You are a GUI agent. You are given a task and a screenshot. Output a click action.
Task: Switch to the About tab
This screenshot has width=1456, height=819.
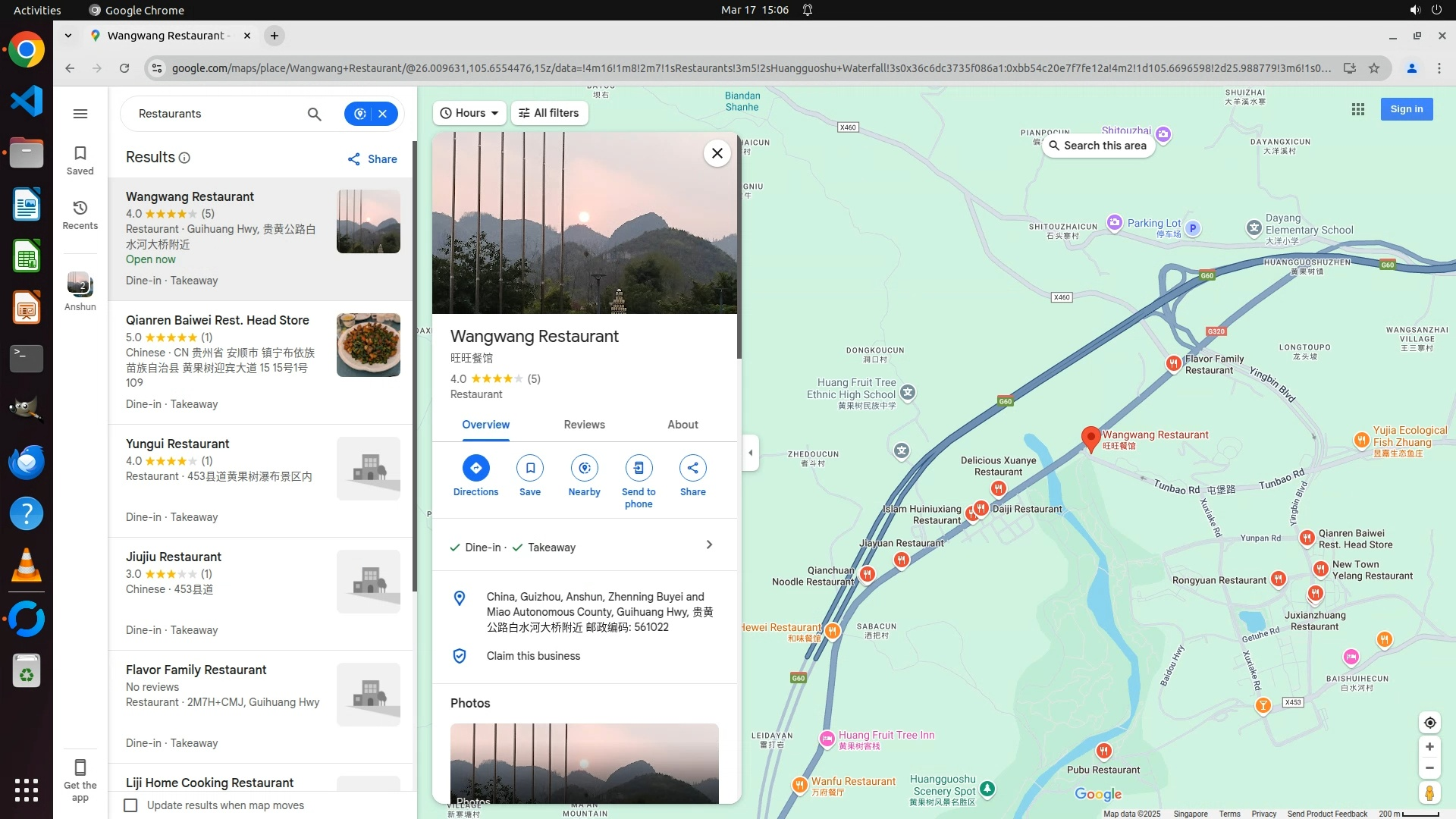click(x=682, y=425)
